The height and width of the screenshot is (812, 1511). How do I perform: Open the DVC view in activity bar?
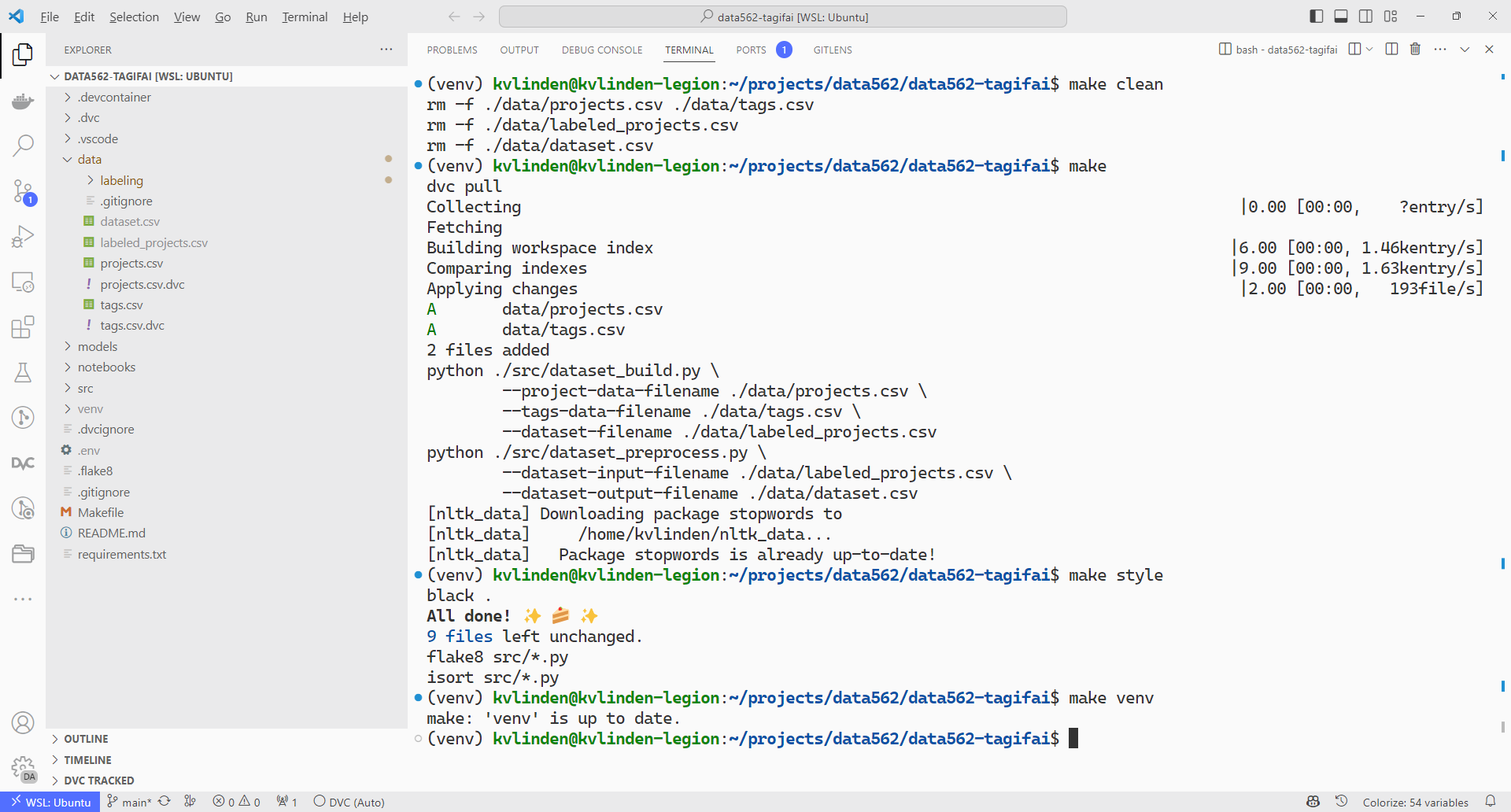[23, 463]
